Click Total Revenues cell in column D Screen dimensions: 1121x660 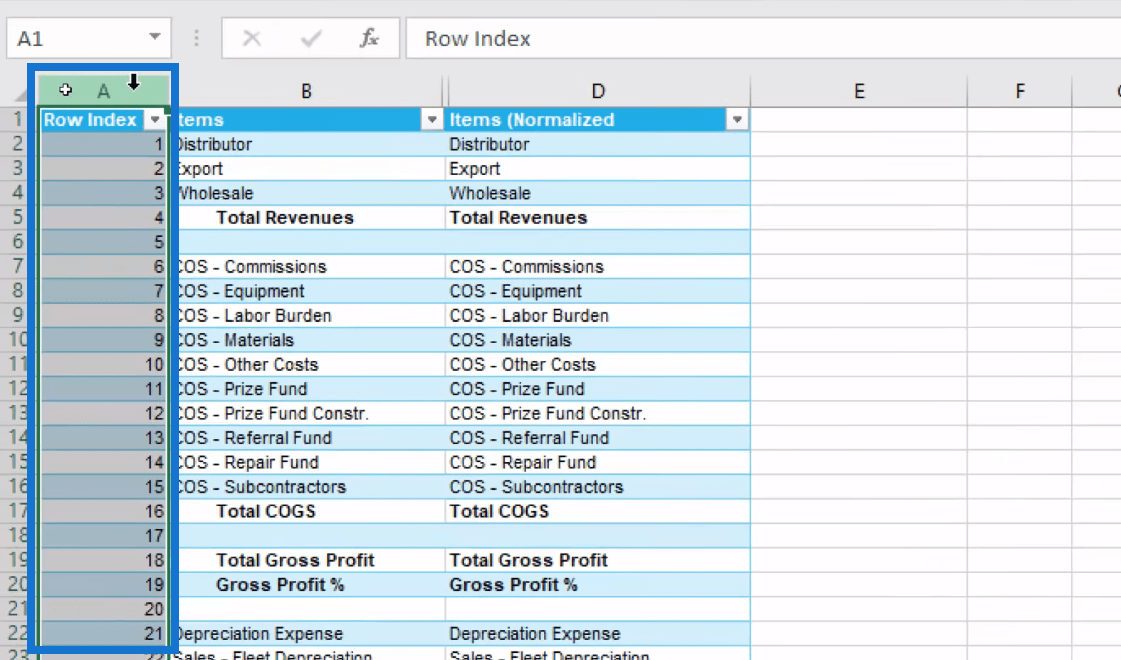pos(598,217)
